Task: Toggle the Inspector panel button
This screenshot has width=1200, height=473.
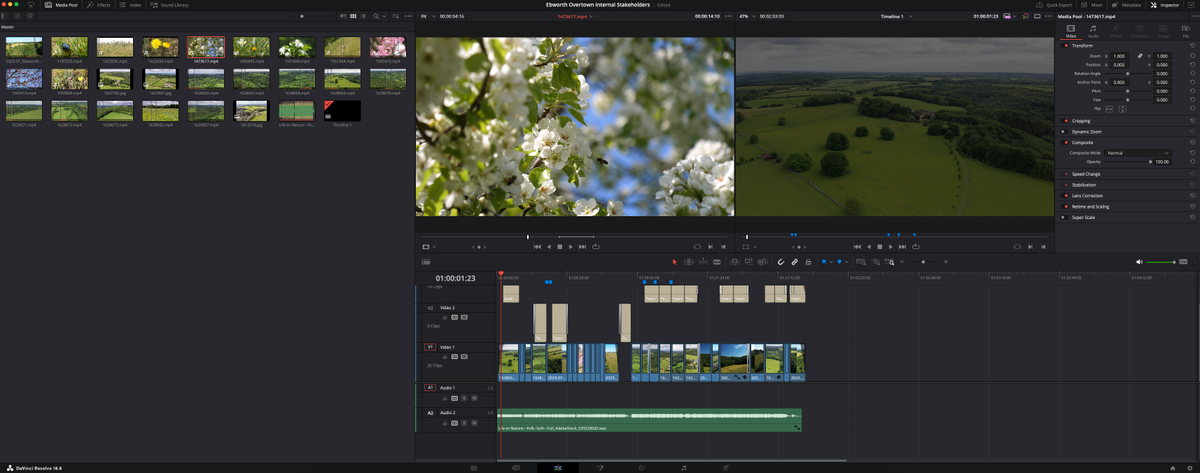Action: coord(1165,5)
